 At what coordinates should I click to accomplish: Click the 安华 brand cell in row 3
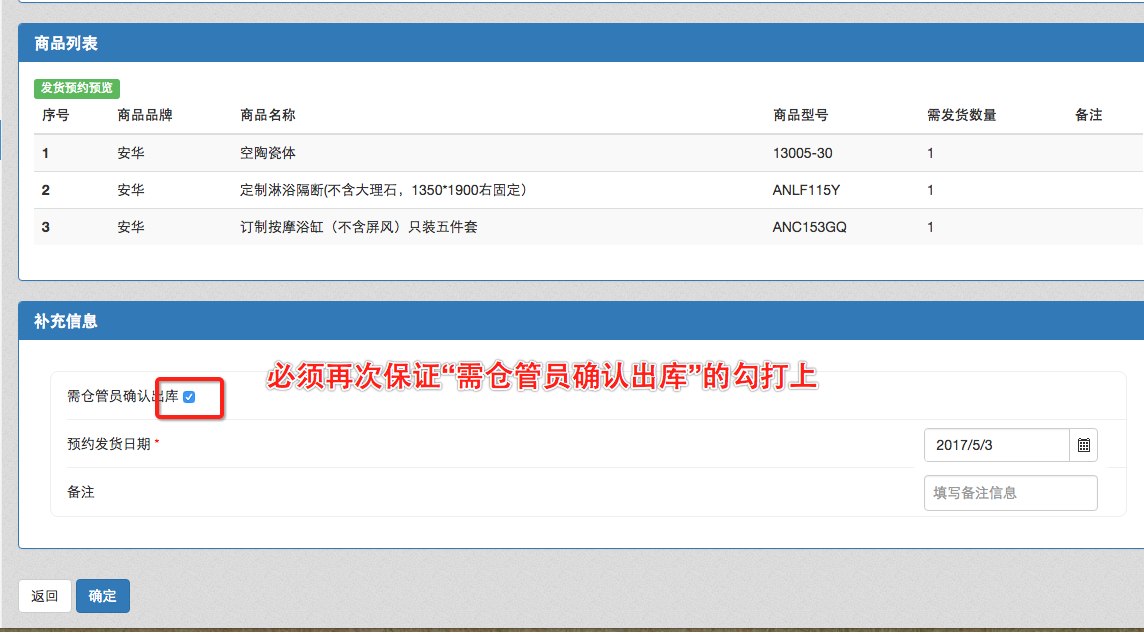[131, 227]
